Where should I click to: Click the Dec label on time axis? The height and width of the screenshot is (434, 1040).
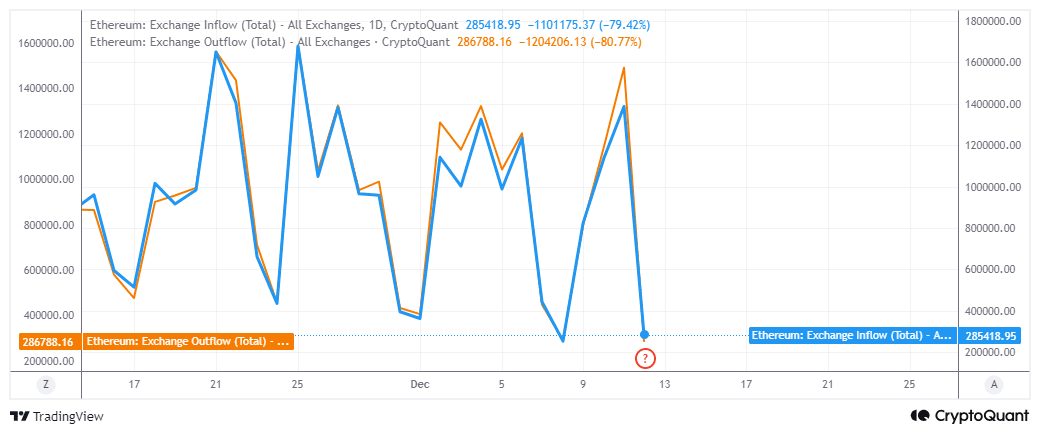coord(420,384)
